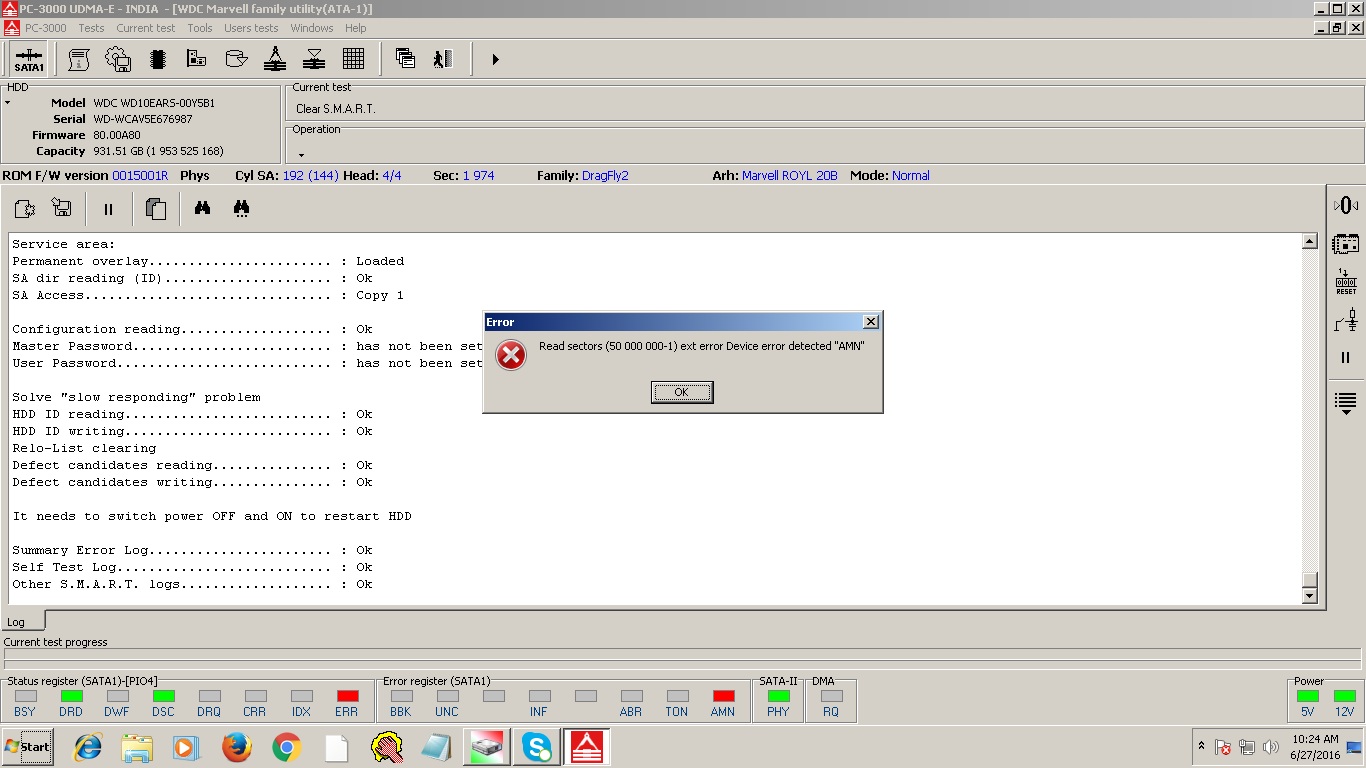Viewport: 1366px width, 768px height.
Task: Click the funnel-over-lines toolbar icon
Action: click(x=314, y=59)
